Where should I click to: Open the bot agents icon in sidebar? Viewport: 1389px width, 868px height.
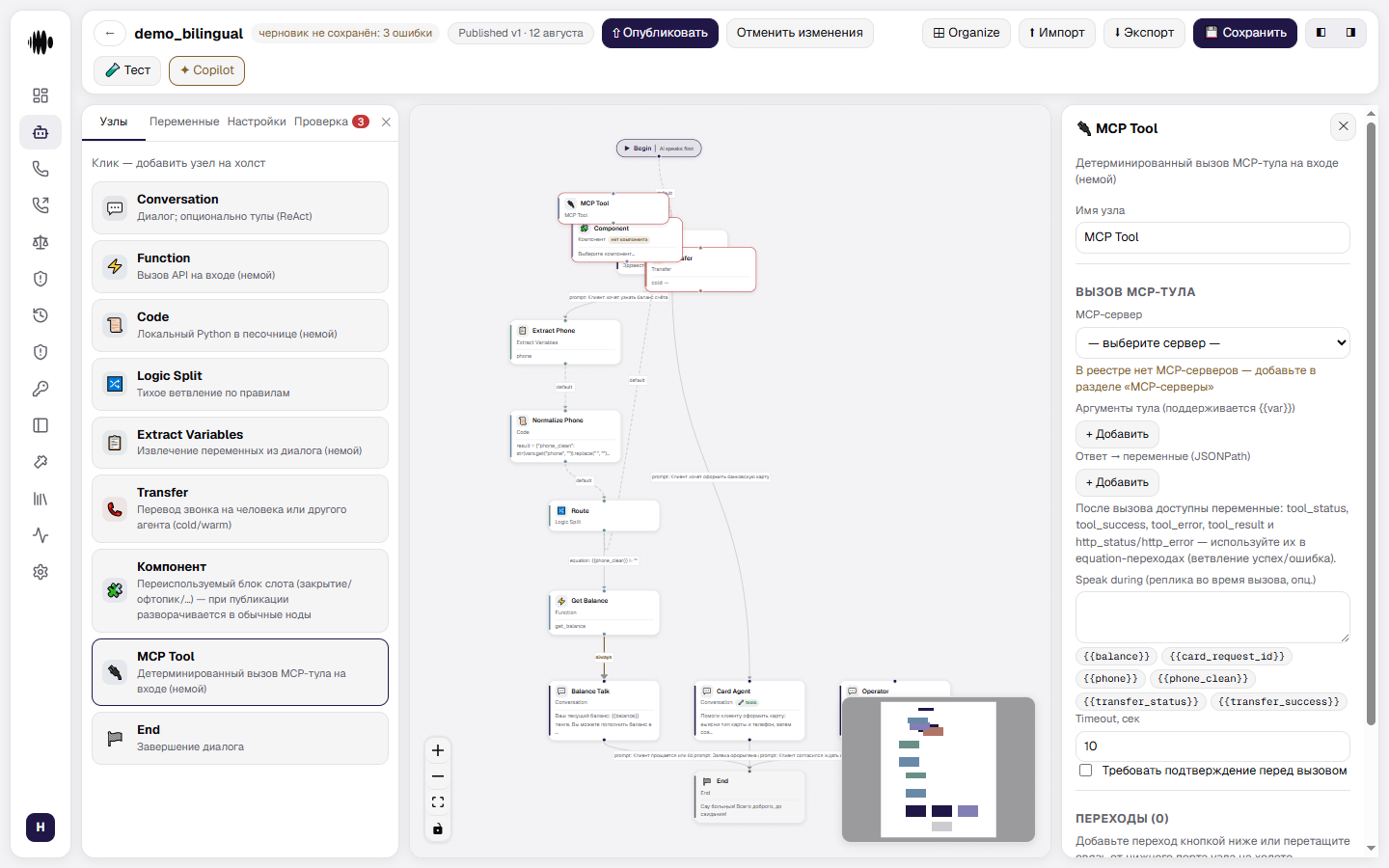(41, 132)
